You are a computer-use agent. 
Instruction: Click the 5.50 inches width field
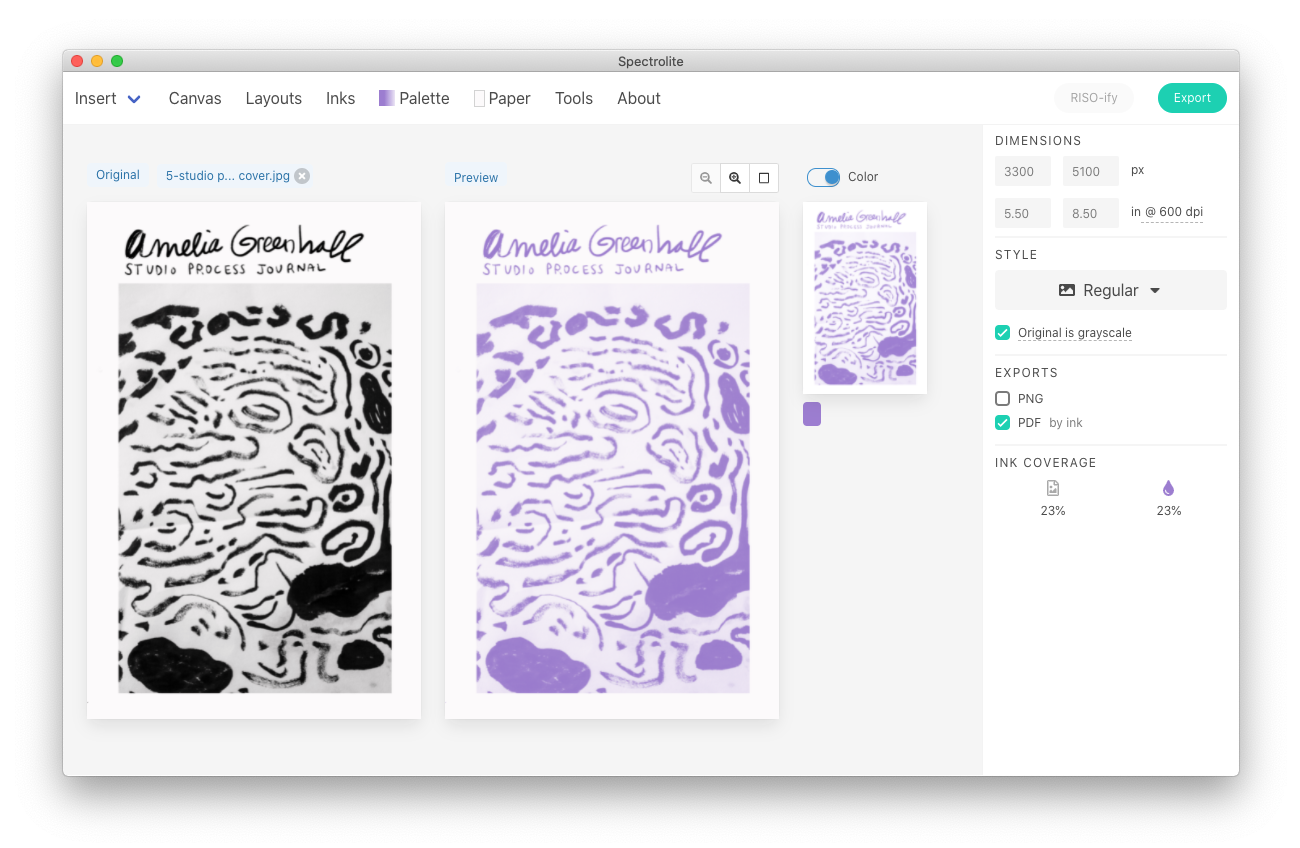click(1023, 213)
